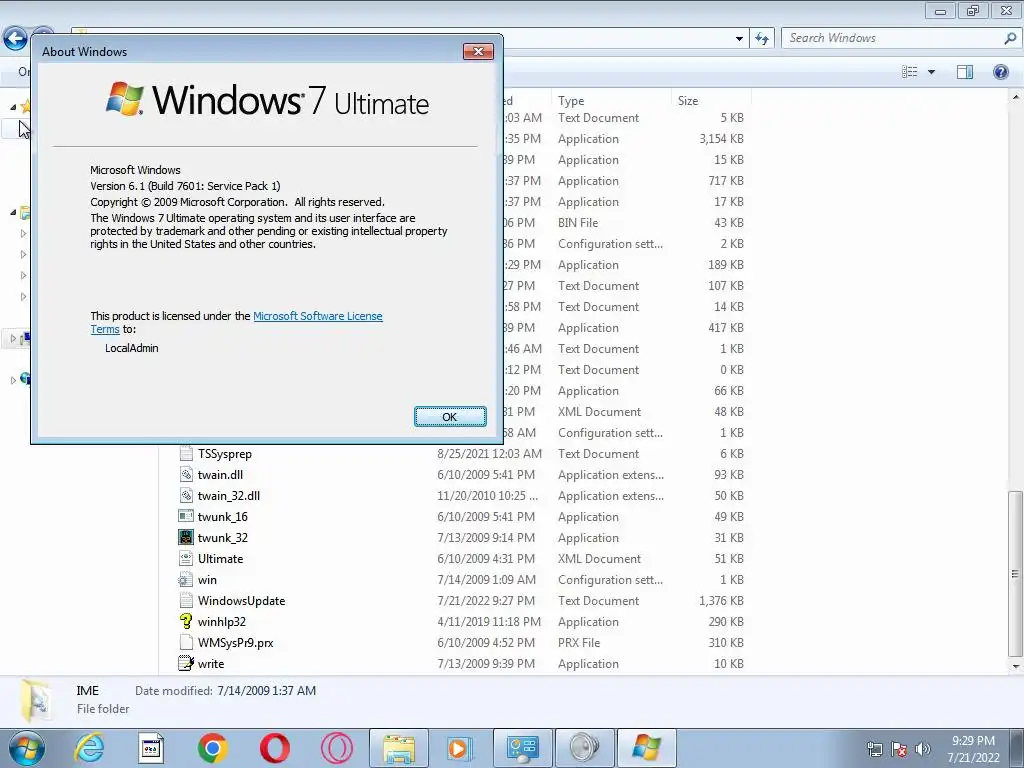Select the twunk_32 application icon
This screenshot has width=1024, height=768.
pos(186,537)
